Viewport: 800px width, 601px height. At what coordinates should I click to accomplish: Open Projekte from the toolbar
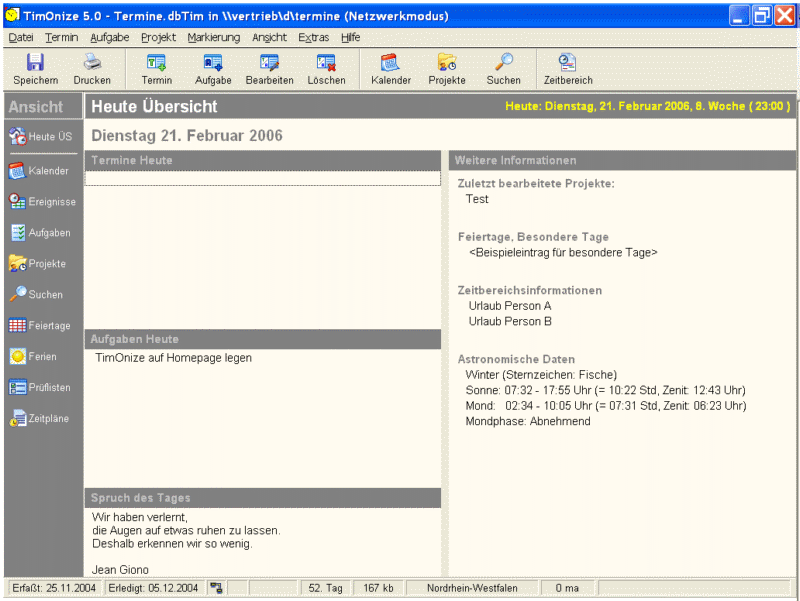(x=447, y=69)
